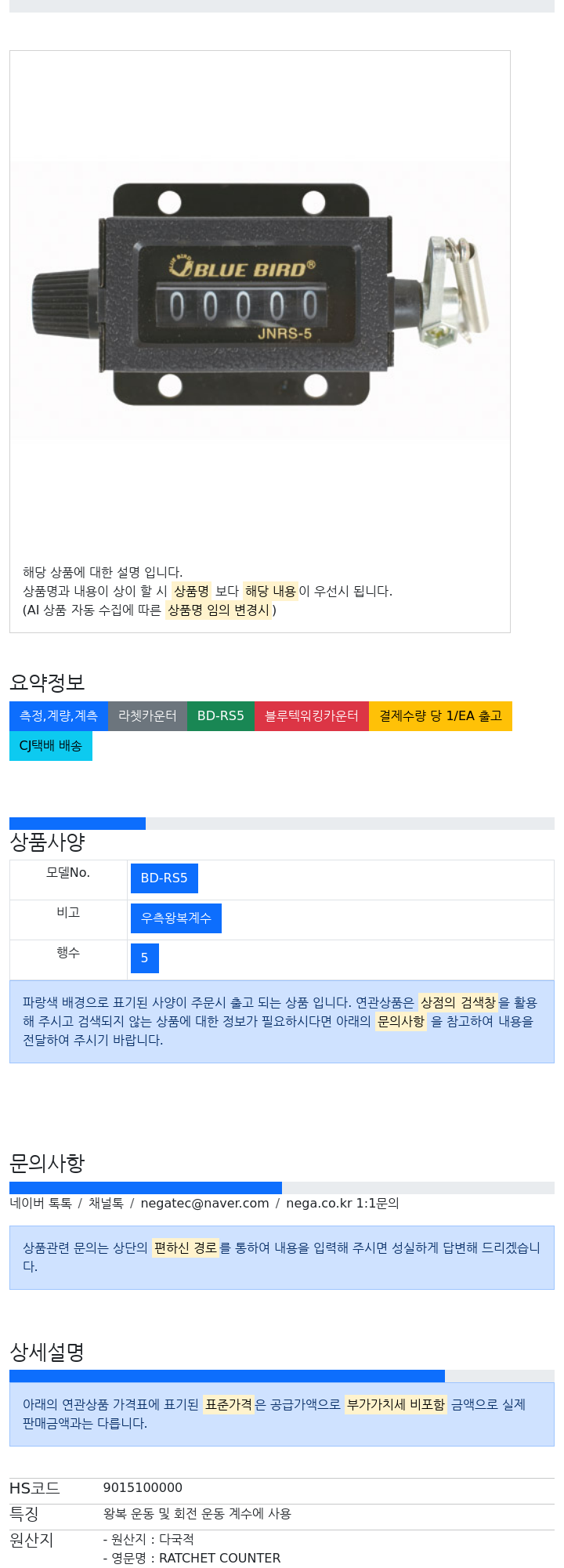Select the 우측왕복계수 spec badge
The image size is (564, 1568).
coord(176,918)
